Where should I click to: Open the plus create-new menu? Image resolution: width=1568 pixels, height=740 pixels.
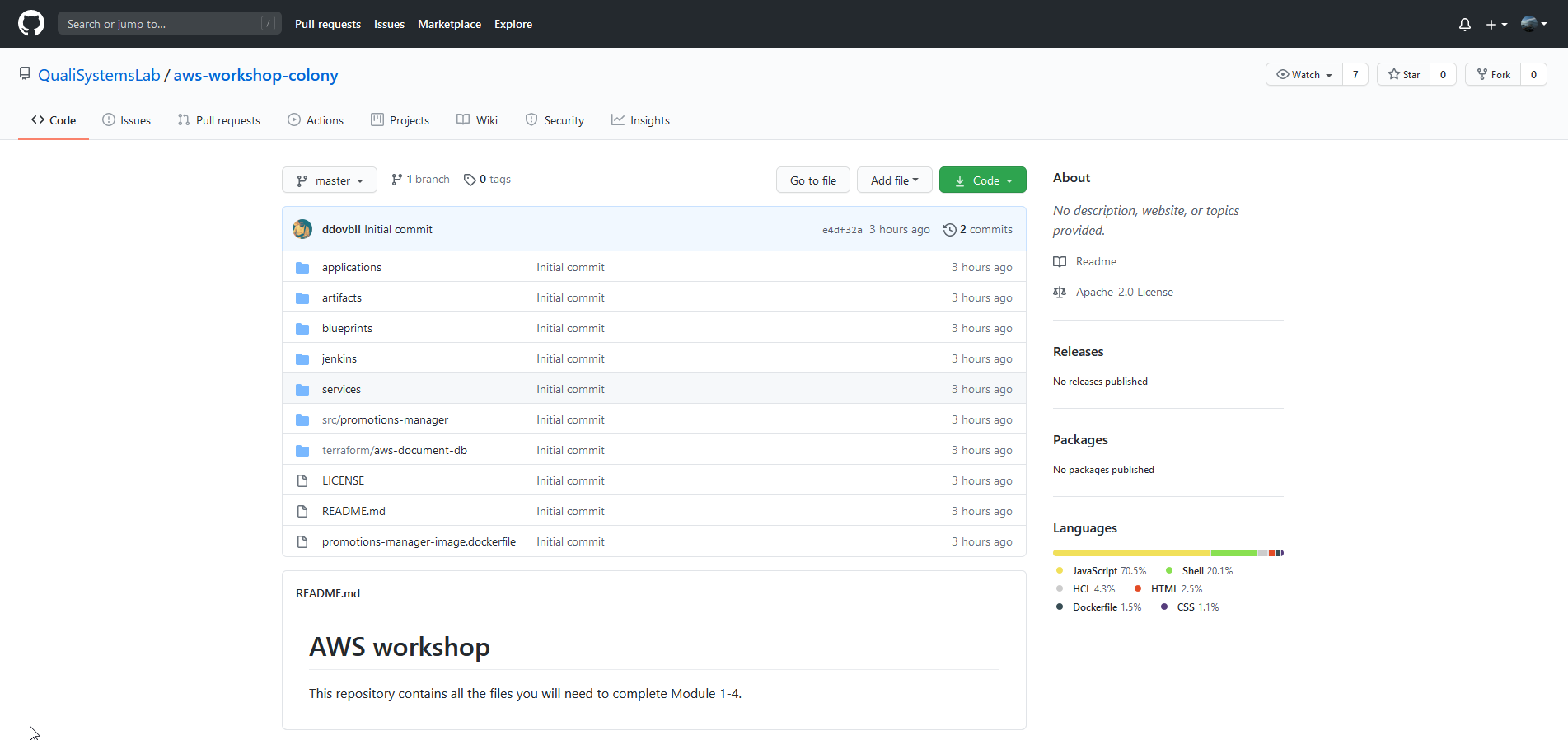pos(1496,25)
